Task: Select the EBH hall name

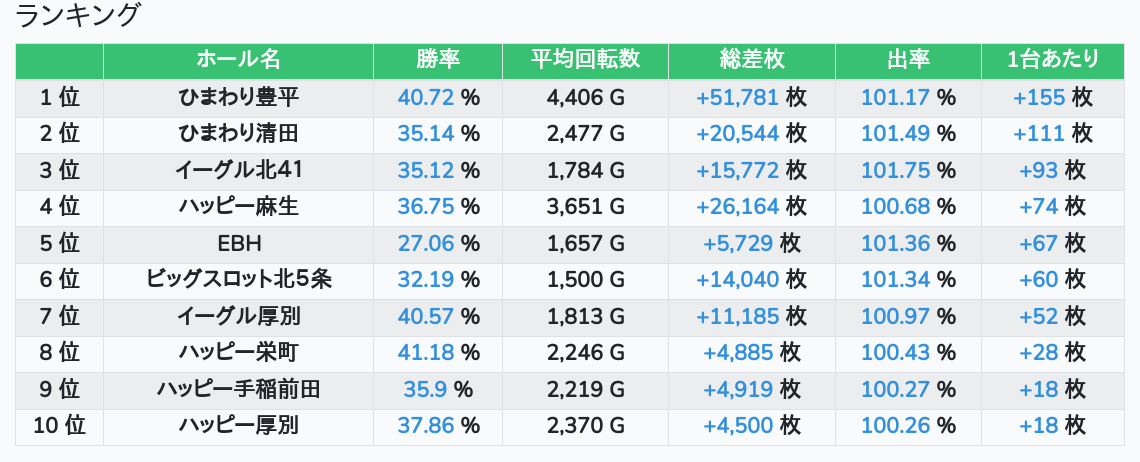Action: 238,244
